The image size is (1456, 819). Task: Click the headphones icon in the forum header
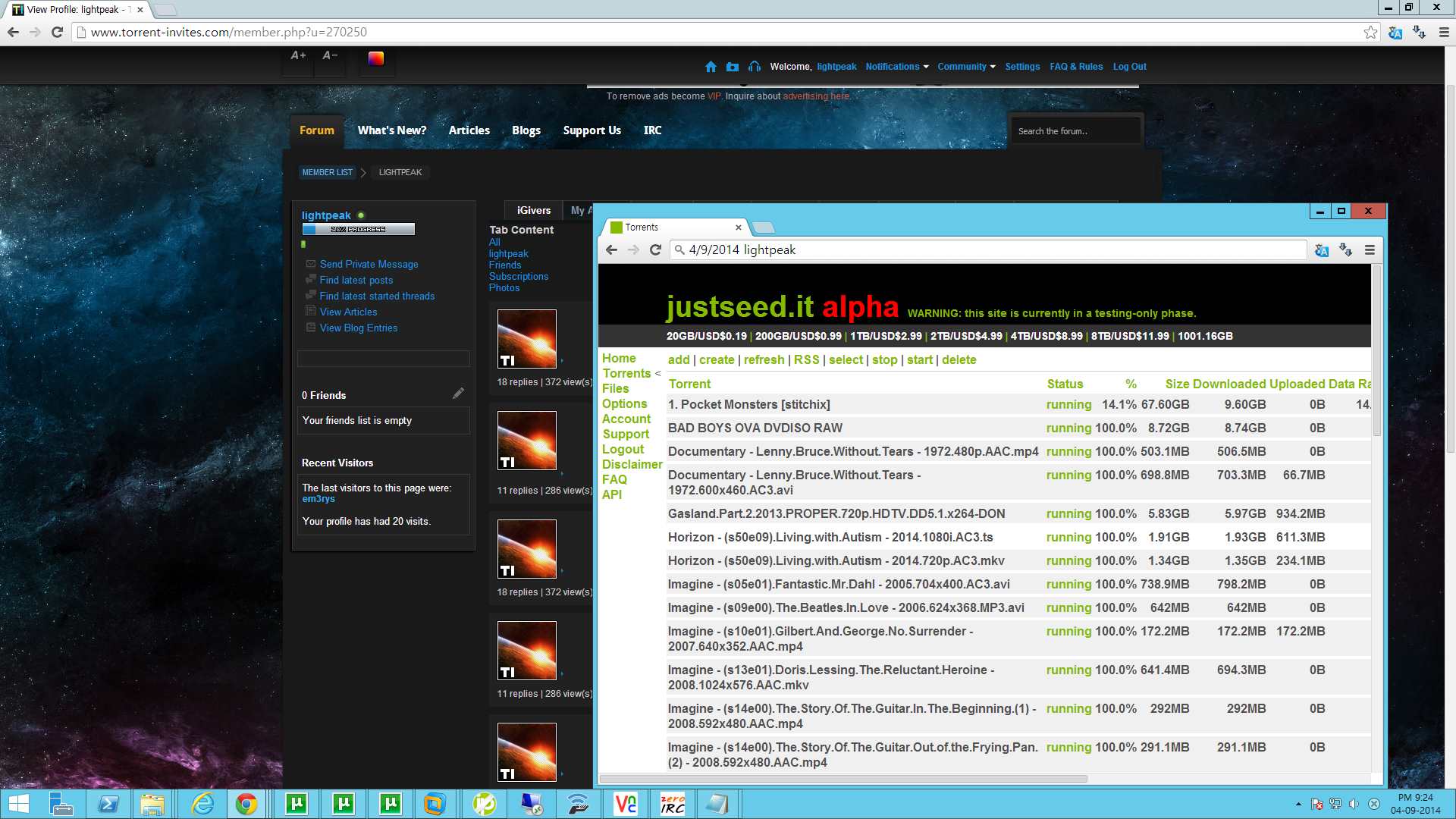point(755,67)
